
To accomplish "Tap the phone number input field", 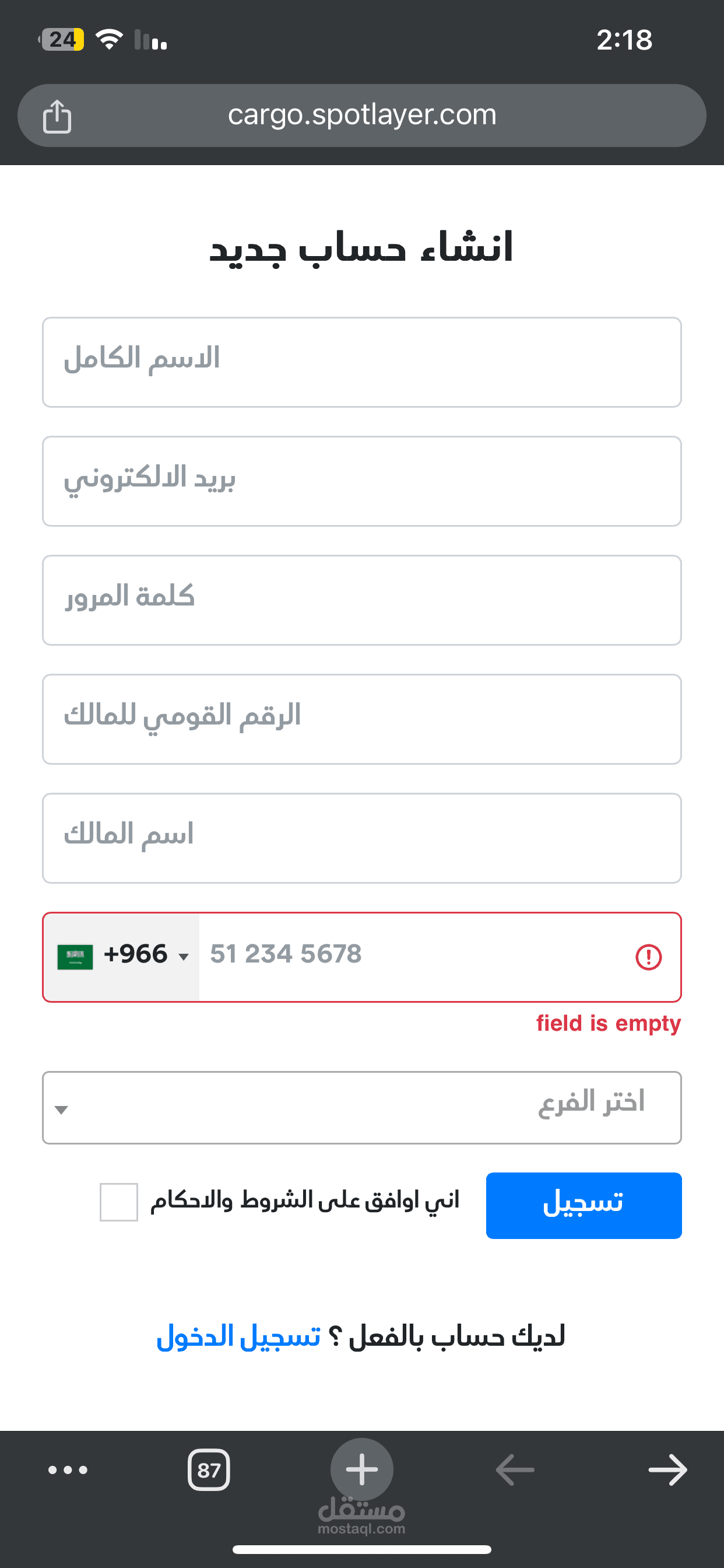I will pyautogui.click(x=414, y=956).
